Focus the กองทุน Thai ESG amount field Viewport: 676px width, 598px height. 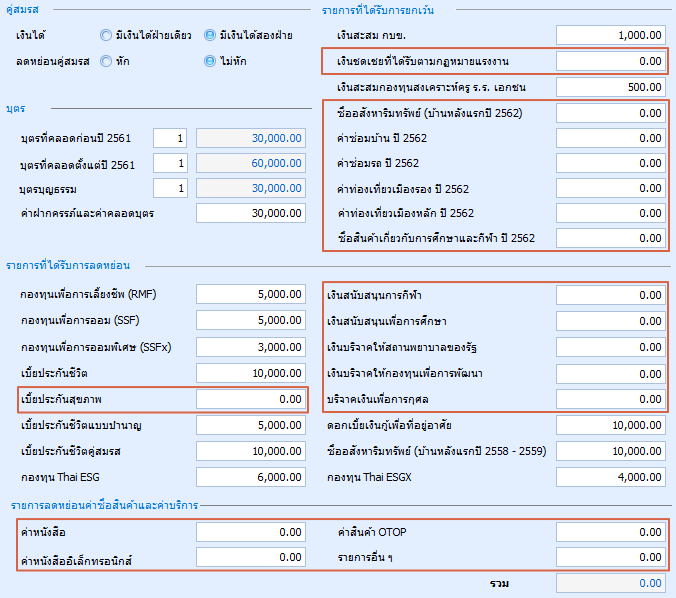coord(251,477)
